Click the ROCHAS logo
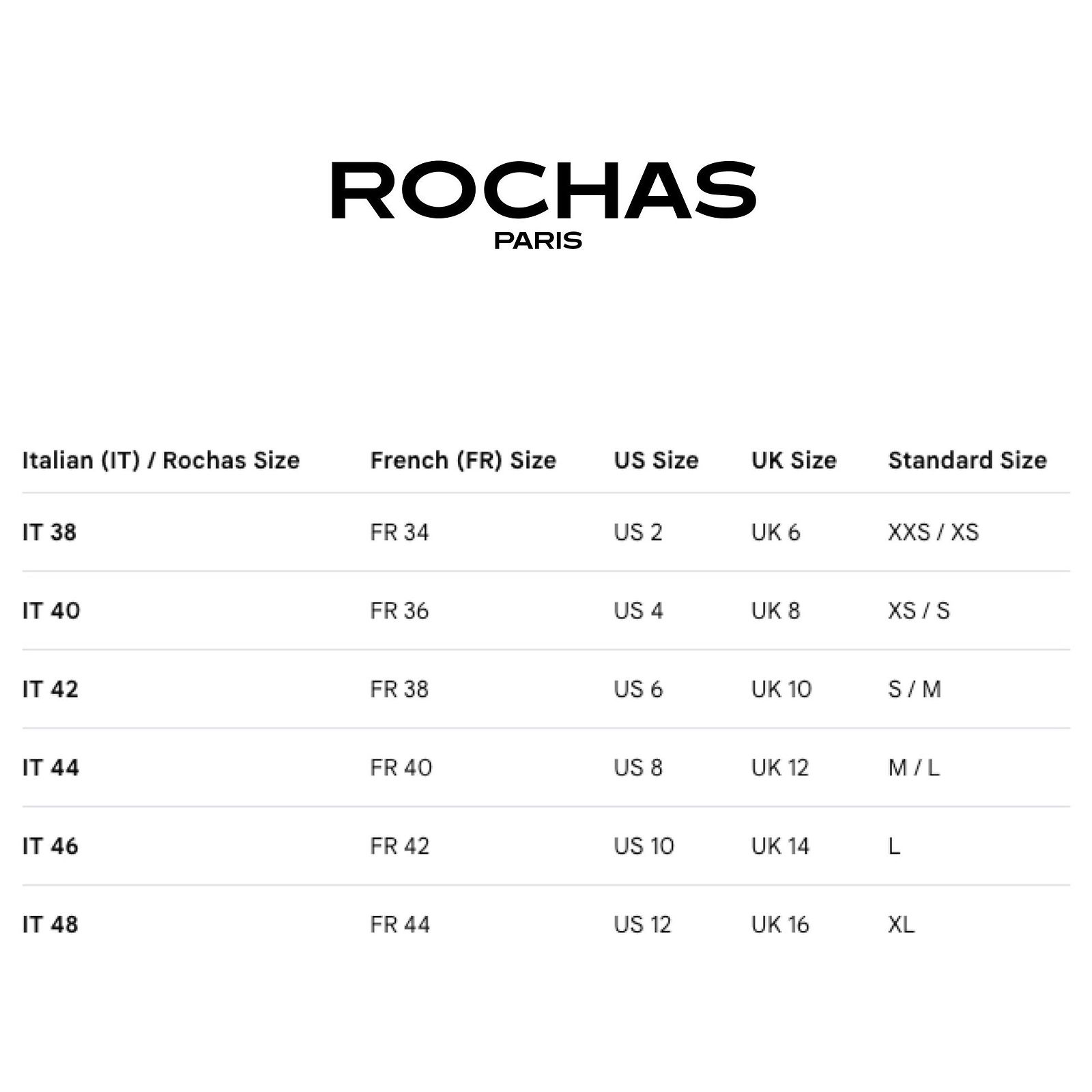The image size is (1092, 1092). [x=543, y=190]
